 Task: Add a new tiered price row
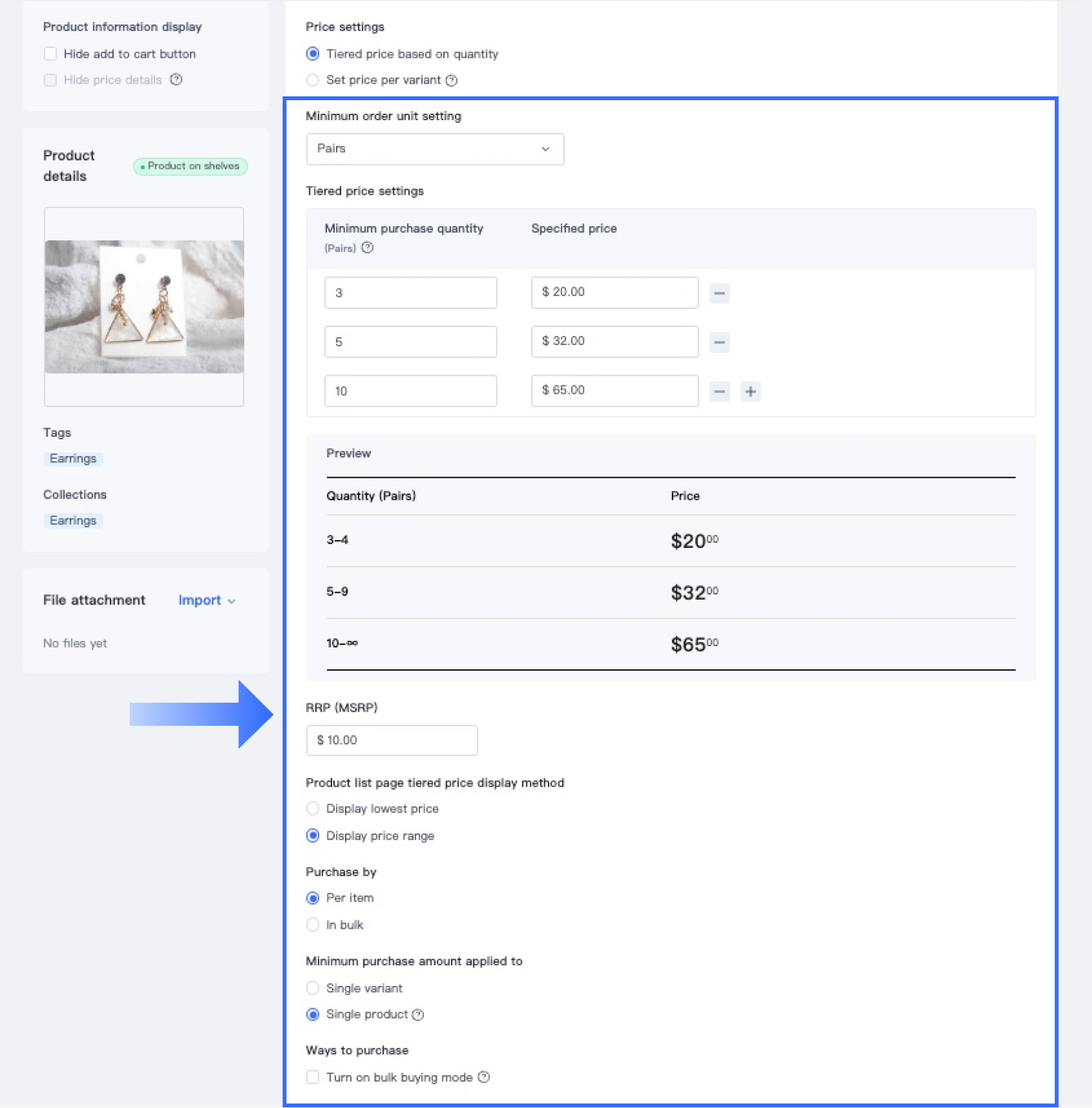click(750, 391)
